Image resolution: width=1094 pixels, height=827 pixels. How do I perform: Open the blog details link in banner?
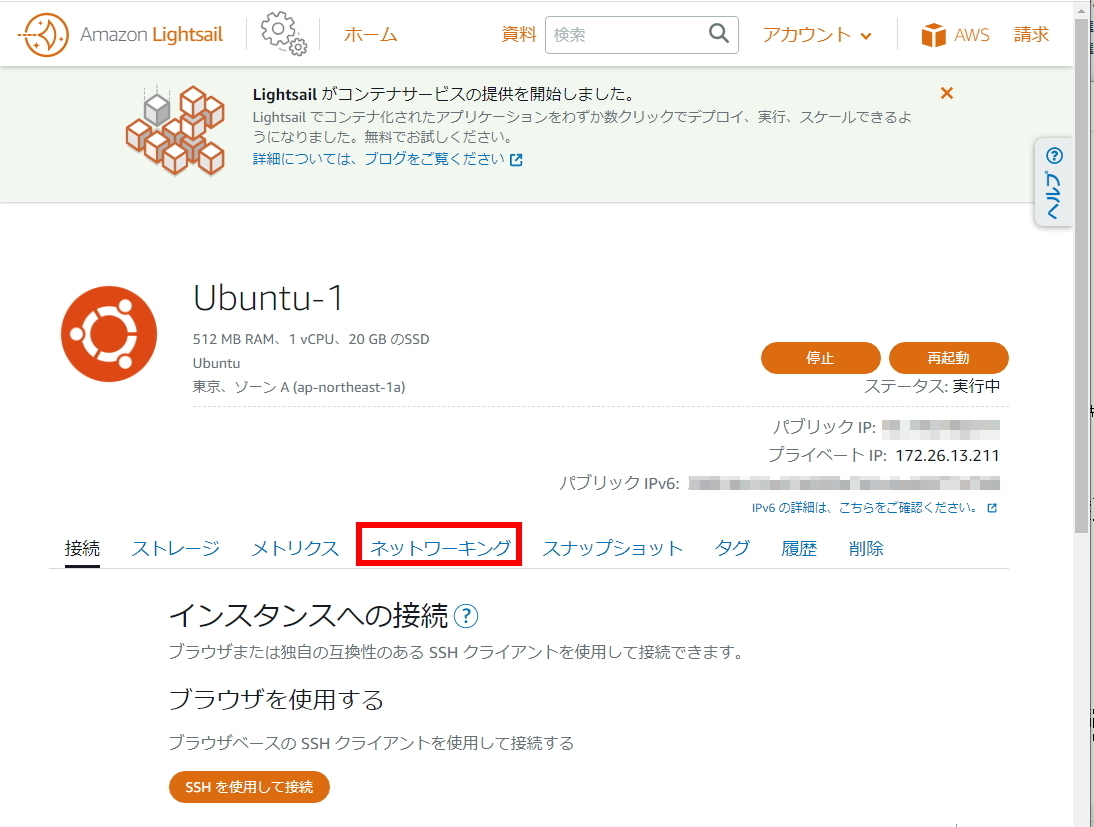(387, 159)
